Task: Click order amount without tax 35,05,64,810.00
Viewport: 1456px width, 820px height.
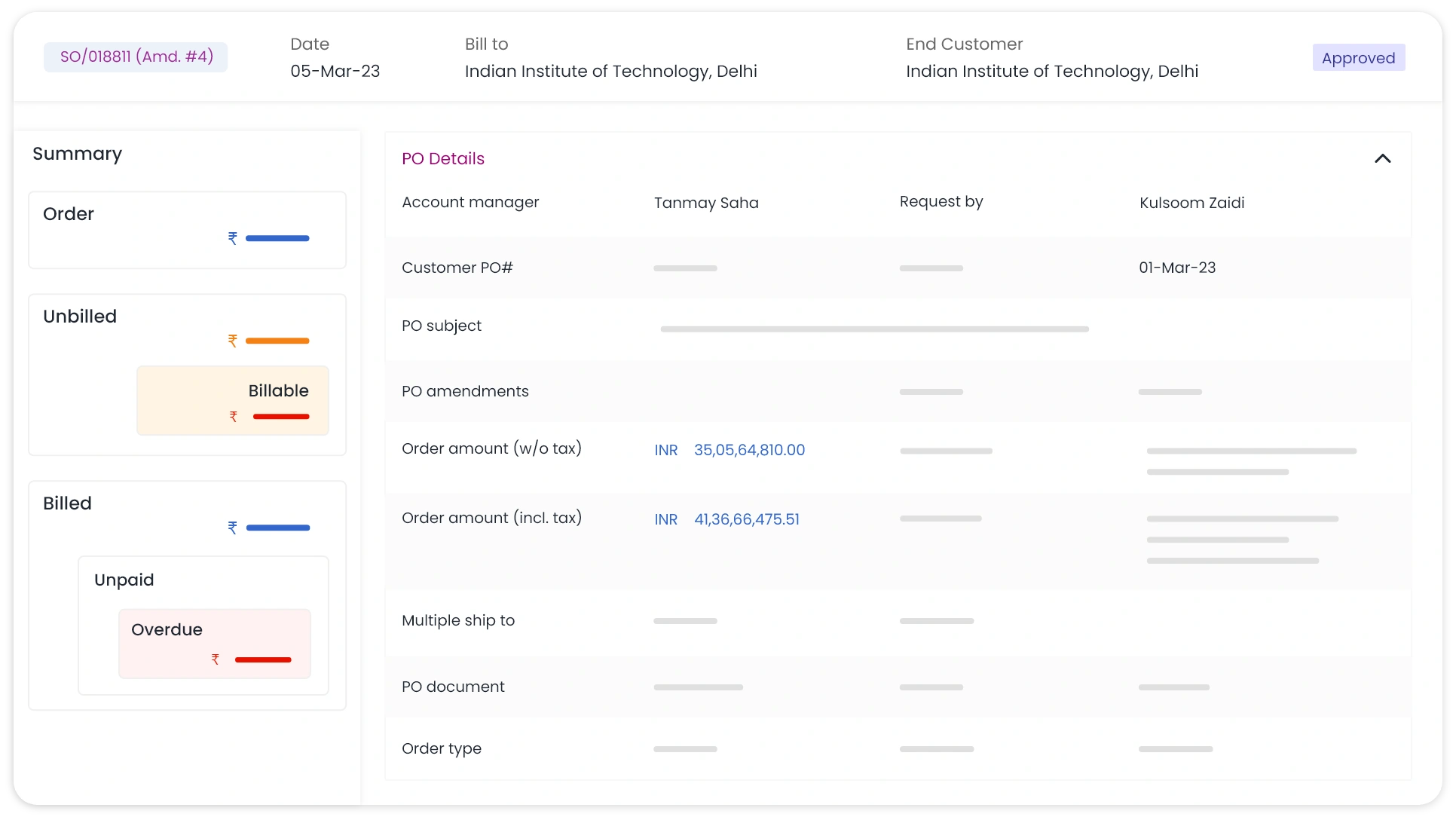Action: [x=749, y=450]
